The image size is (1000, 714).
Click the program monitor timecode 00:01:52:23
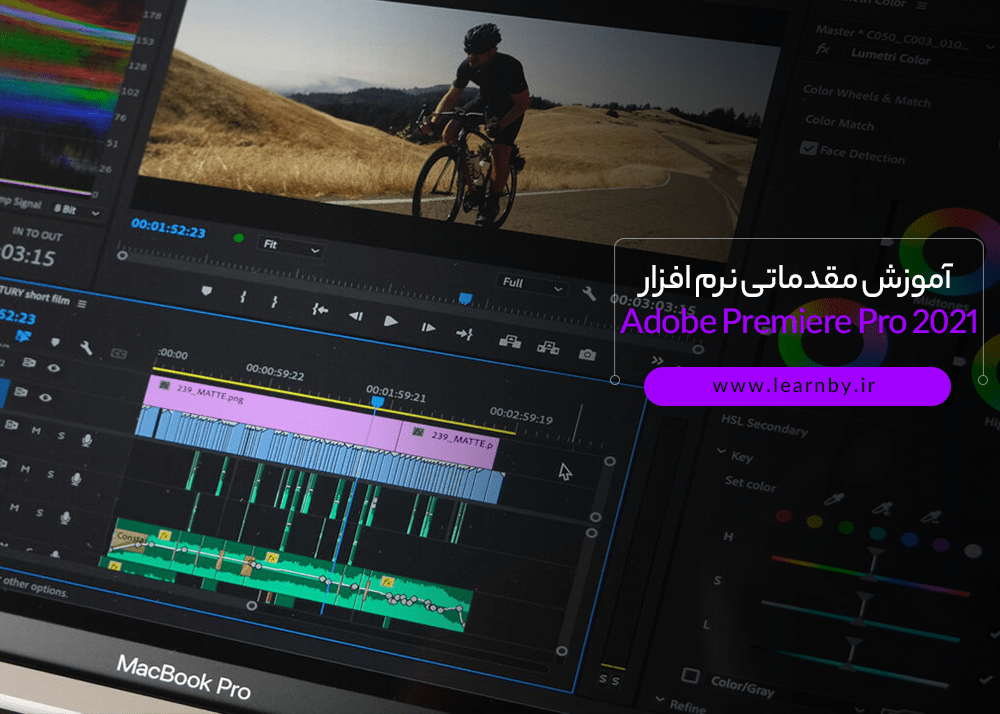pyautogui.click(x=168, y=228)
